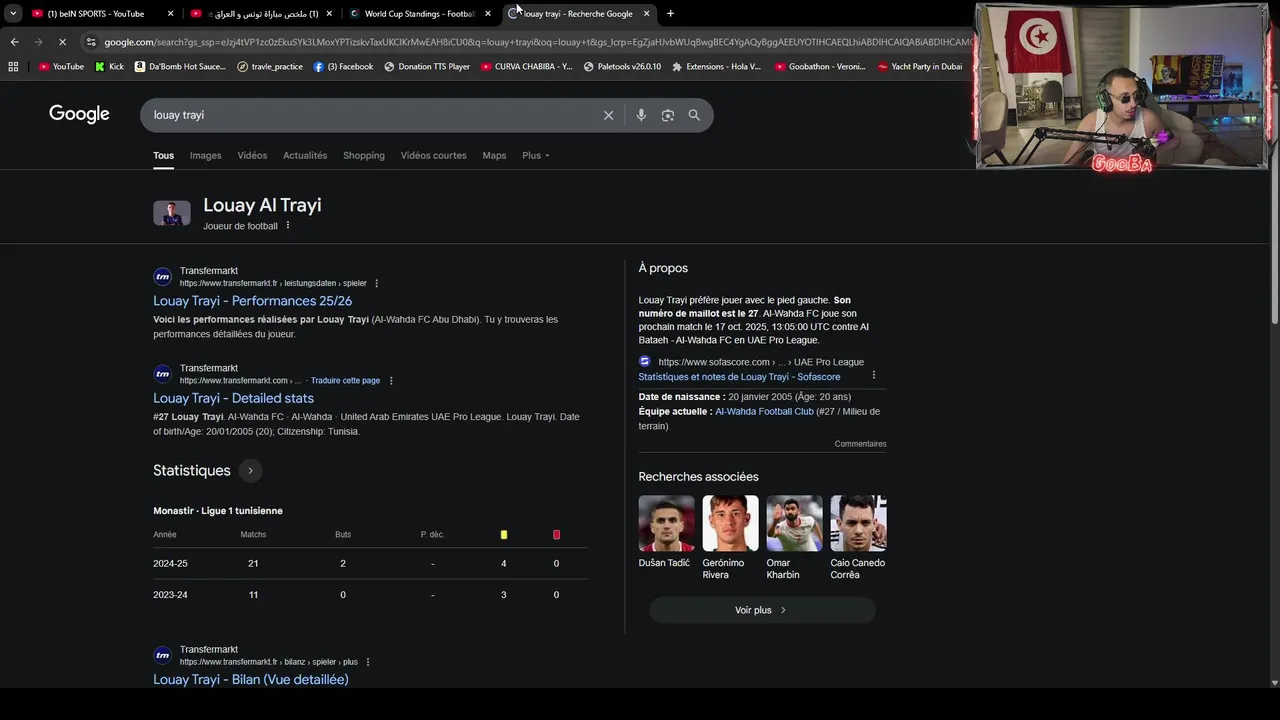
Task: Switch to Maps results tab
Action: click(x=494, y=155)
